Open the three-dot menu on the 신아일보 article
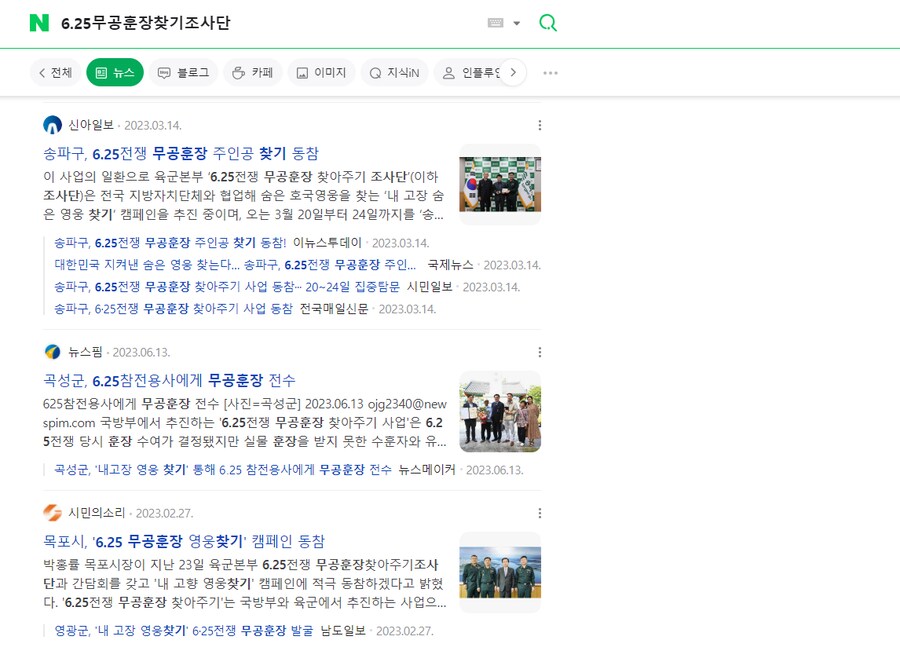 click(x=540, y=125)
